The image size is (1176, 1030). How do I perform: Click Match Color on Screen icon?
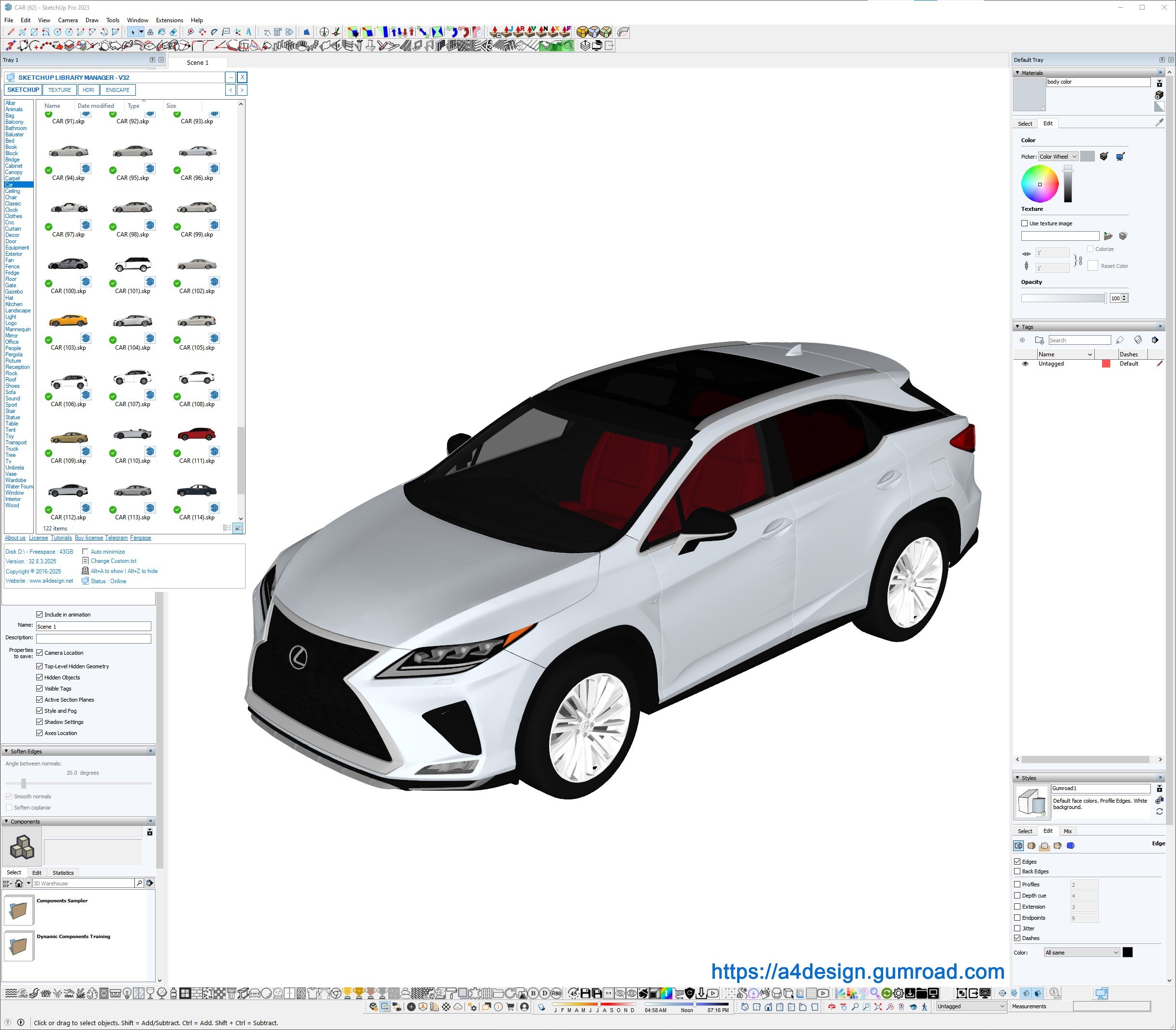(1120, 156)
